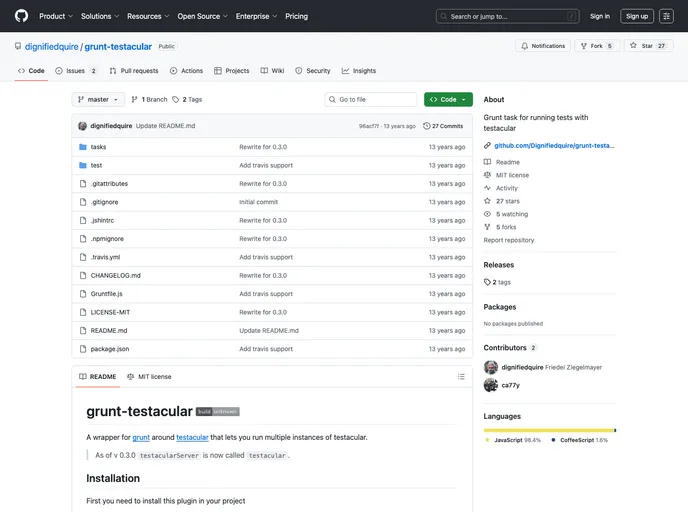The width and height of the screenshot is (688, 512).
Task: Click the star icon beside 27 stars
Action: tap(487, 201)
